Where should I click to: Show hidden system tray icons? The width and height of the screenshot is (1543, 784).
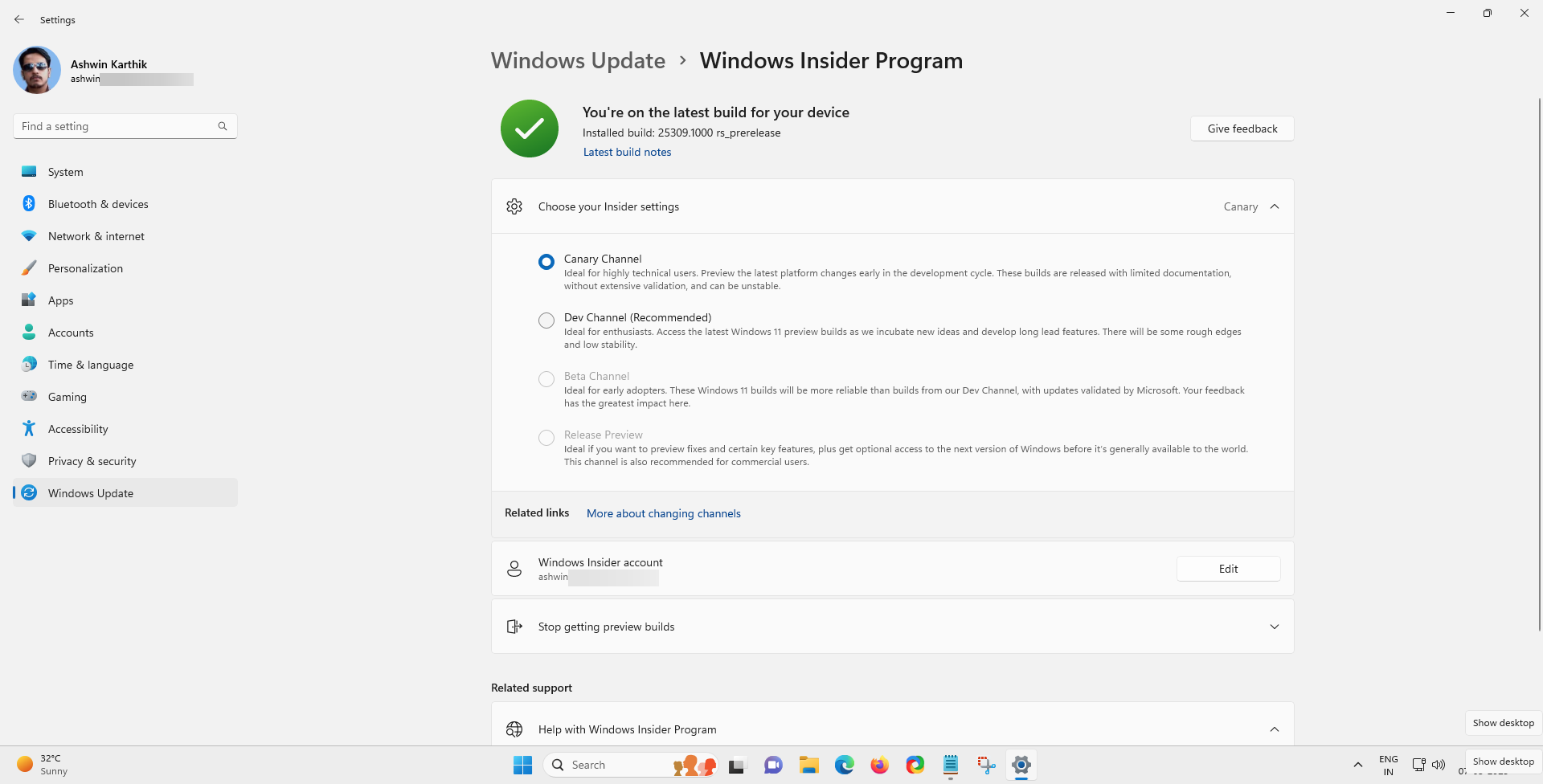point(1357,765)
